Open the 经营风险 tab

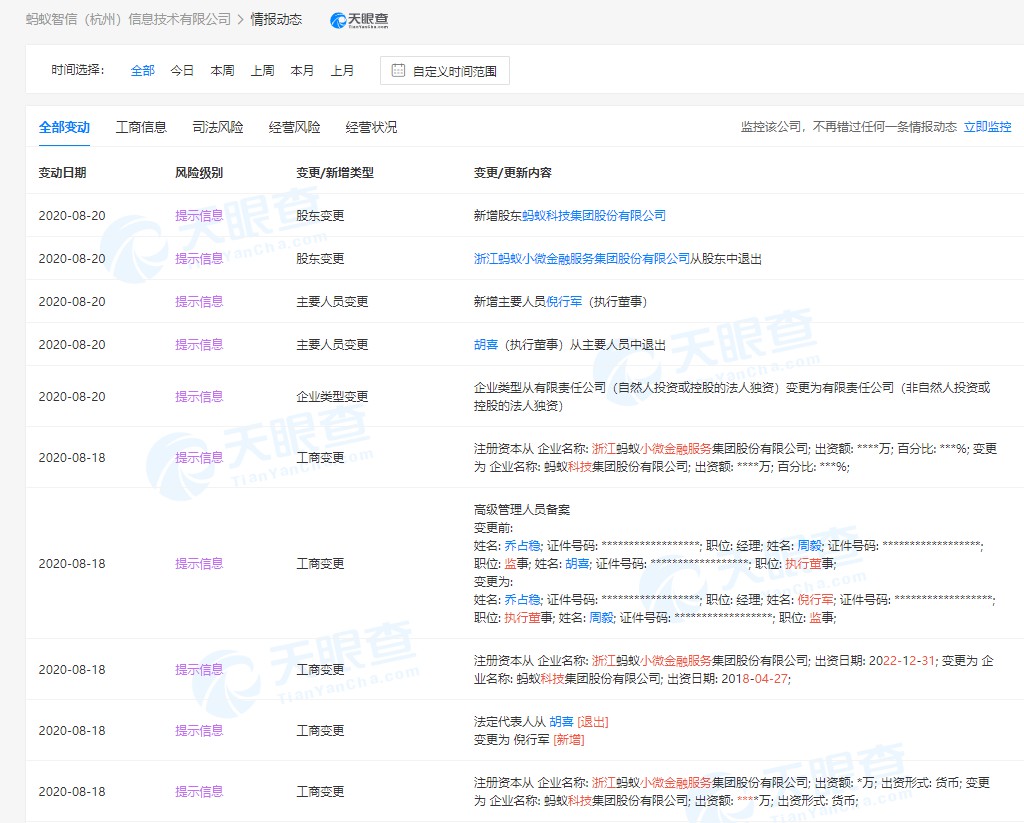pos(295,127)
